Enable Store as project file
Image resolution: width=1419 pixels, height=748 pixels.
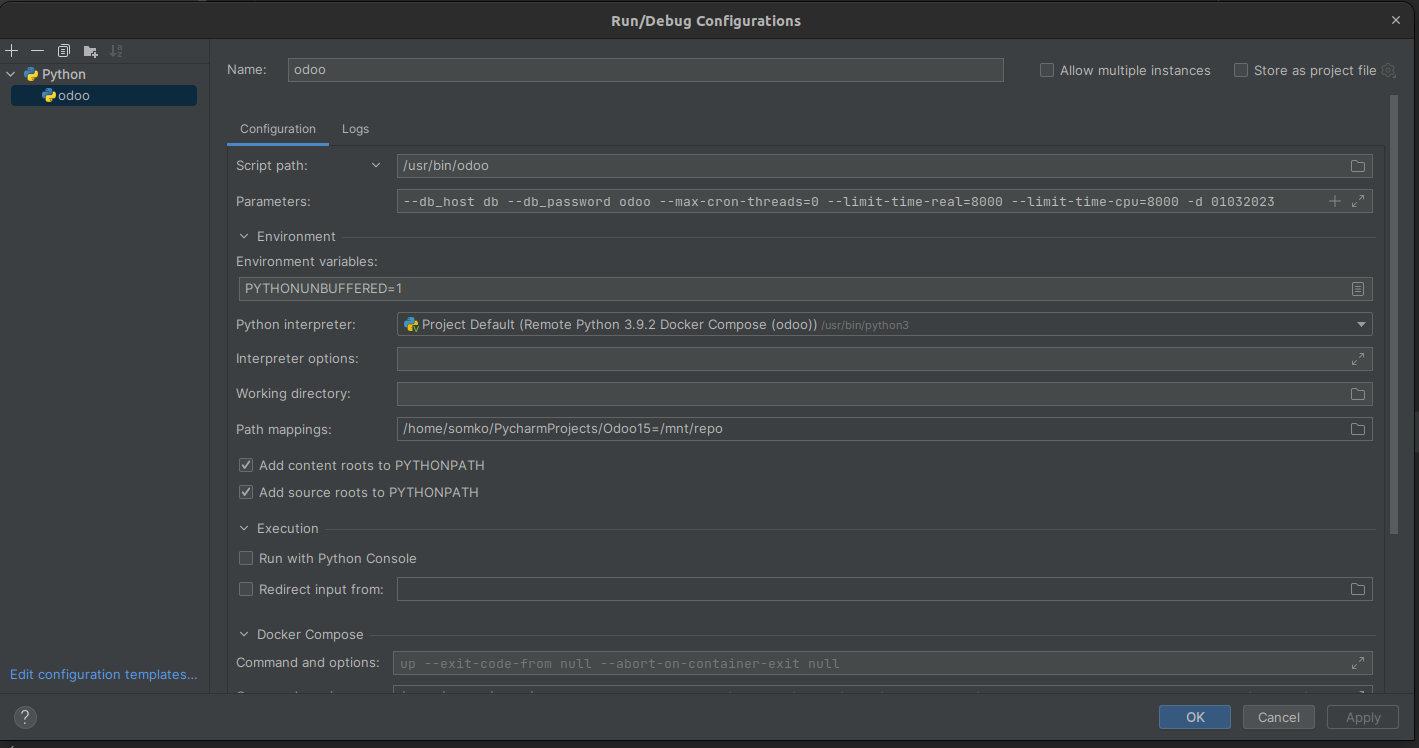click(1241, 70)
